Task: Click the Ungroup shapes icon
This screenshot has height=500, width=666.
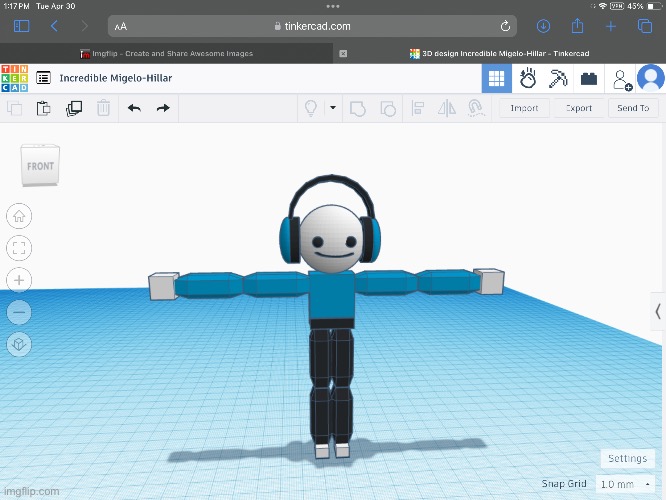Action: click(x=388, y=108)
